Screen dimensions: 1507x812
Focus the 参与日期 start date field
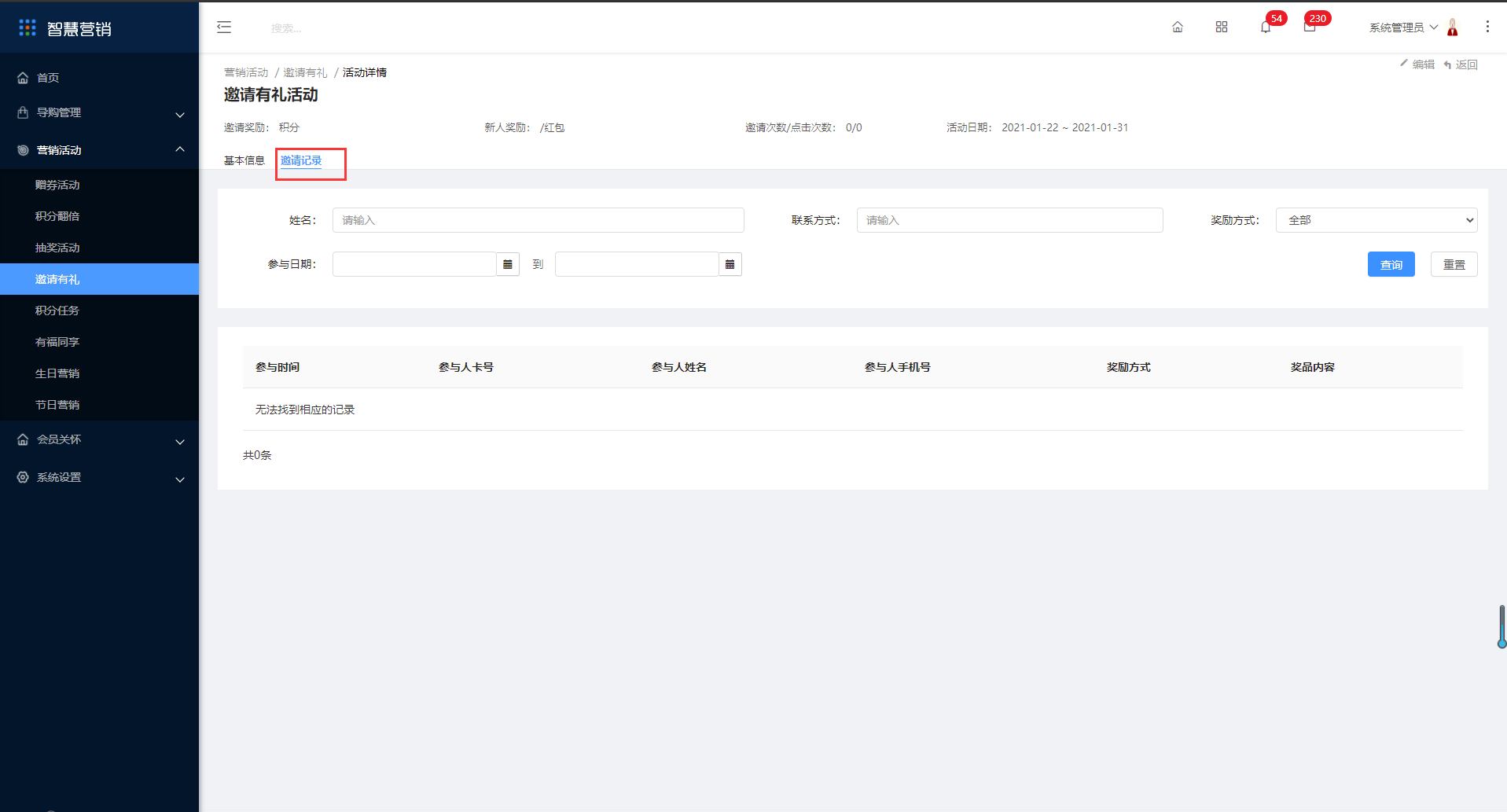(x=414, y=264)
